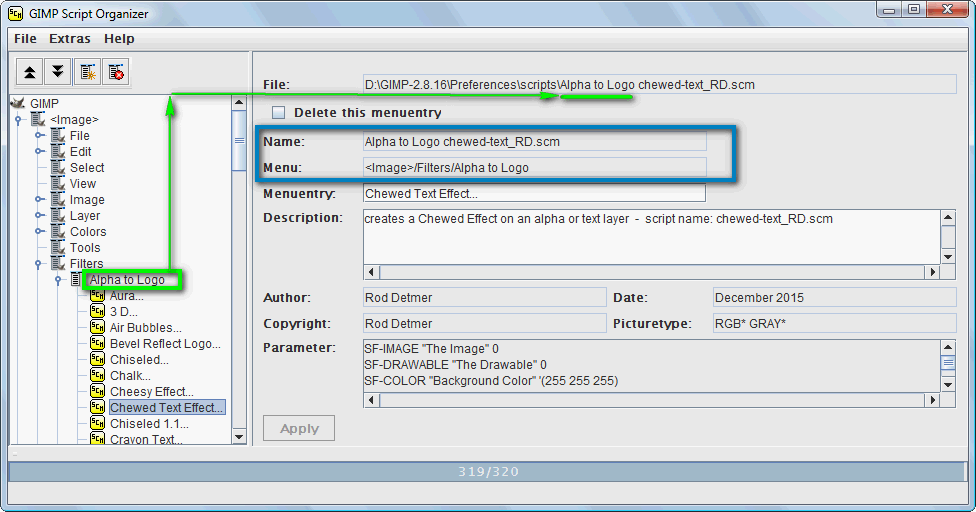Open the File menu
The image size is (976, 512).
26,39
